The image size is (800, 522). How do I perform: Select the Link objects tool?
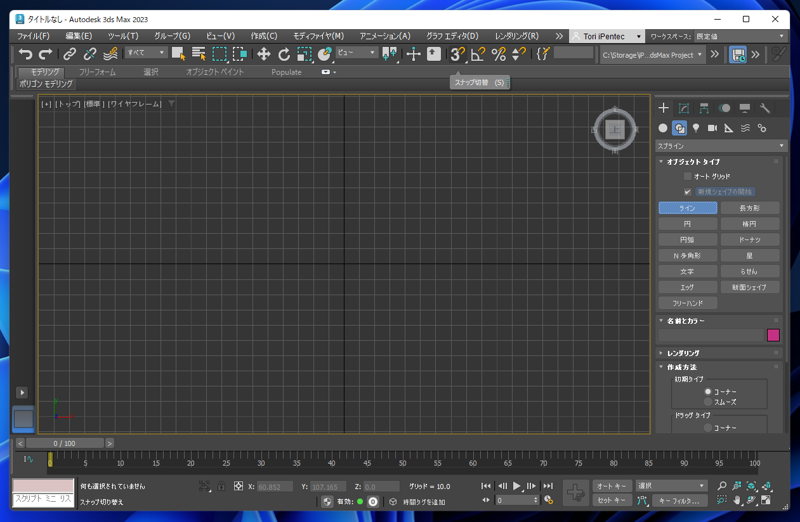(69, 54)
